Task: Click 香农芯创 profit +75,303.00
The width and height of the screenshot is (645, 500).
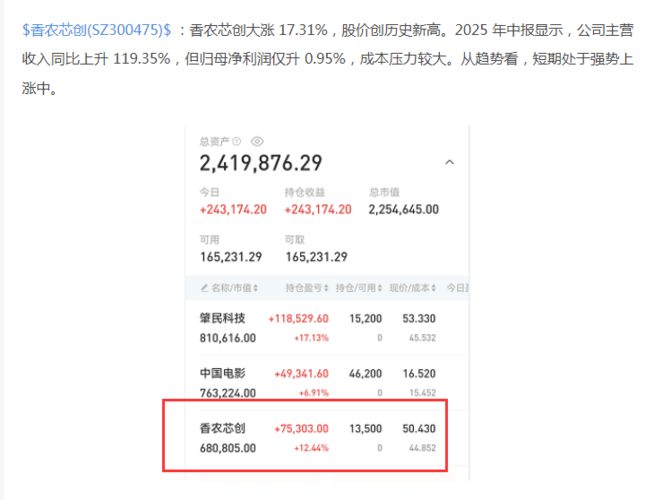Action: (302, 429)
